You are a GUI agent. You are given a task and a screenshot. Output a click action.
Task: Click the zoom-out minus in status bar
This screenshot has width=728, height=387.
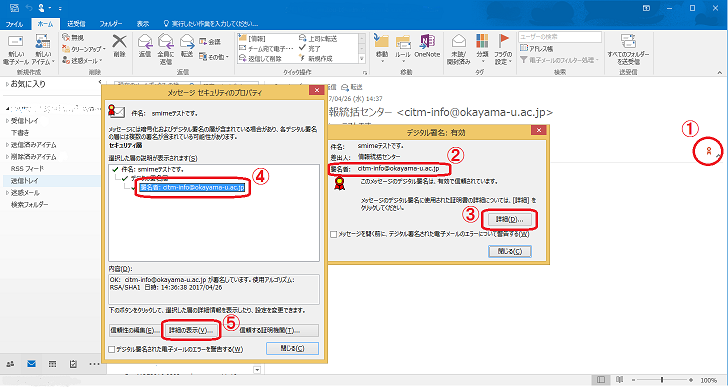633,380
